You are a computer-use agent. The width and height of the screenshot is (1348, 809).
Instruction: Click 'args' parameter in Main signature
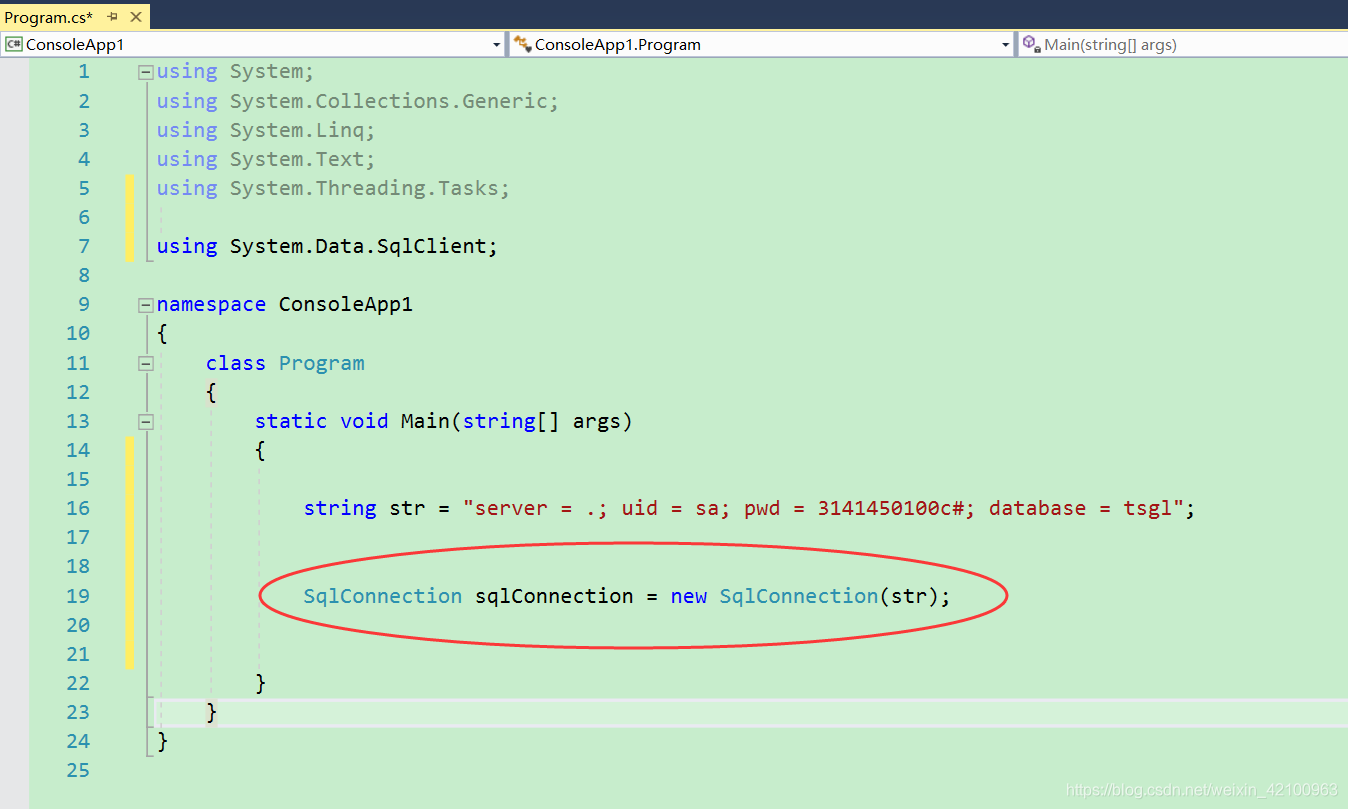597,421
